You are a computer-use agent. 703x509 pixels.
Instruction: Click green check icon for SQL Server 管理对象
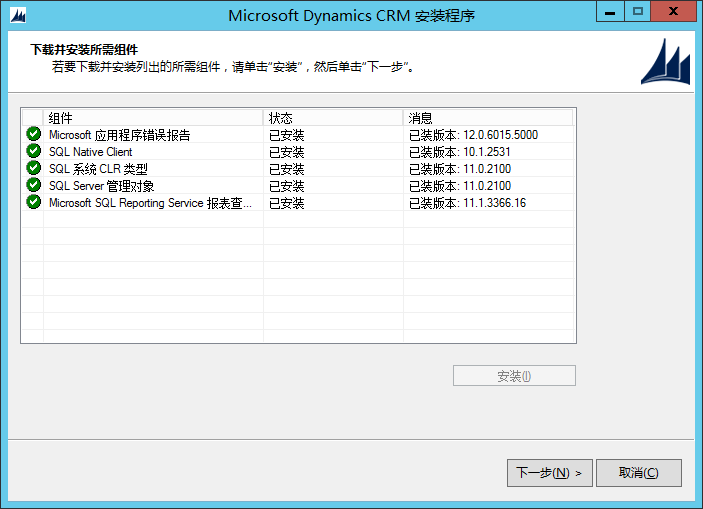[34, 185]
